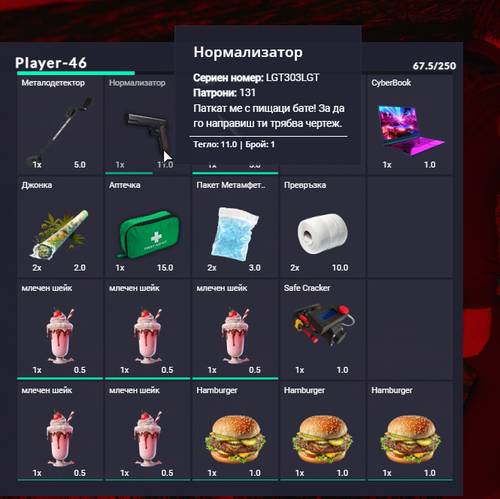The height and width of the screenshot is (499, 500).
Task: Pick the Джонка joint item
Action: coord(60,227)
